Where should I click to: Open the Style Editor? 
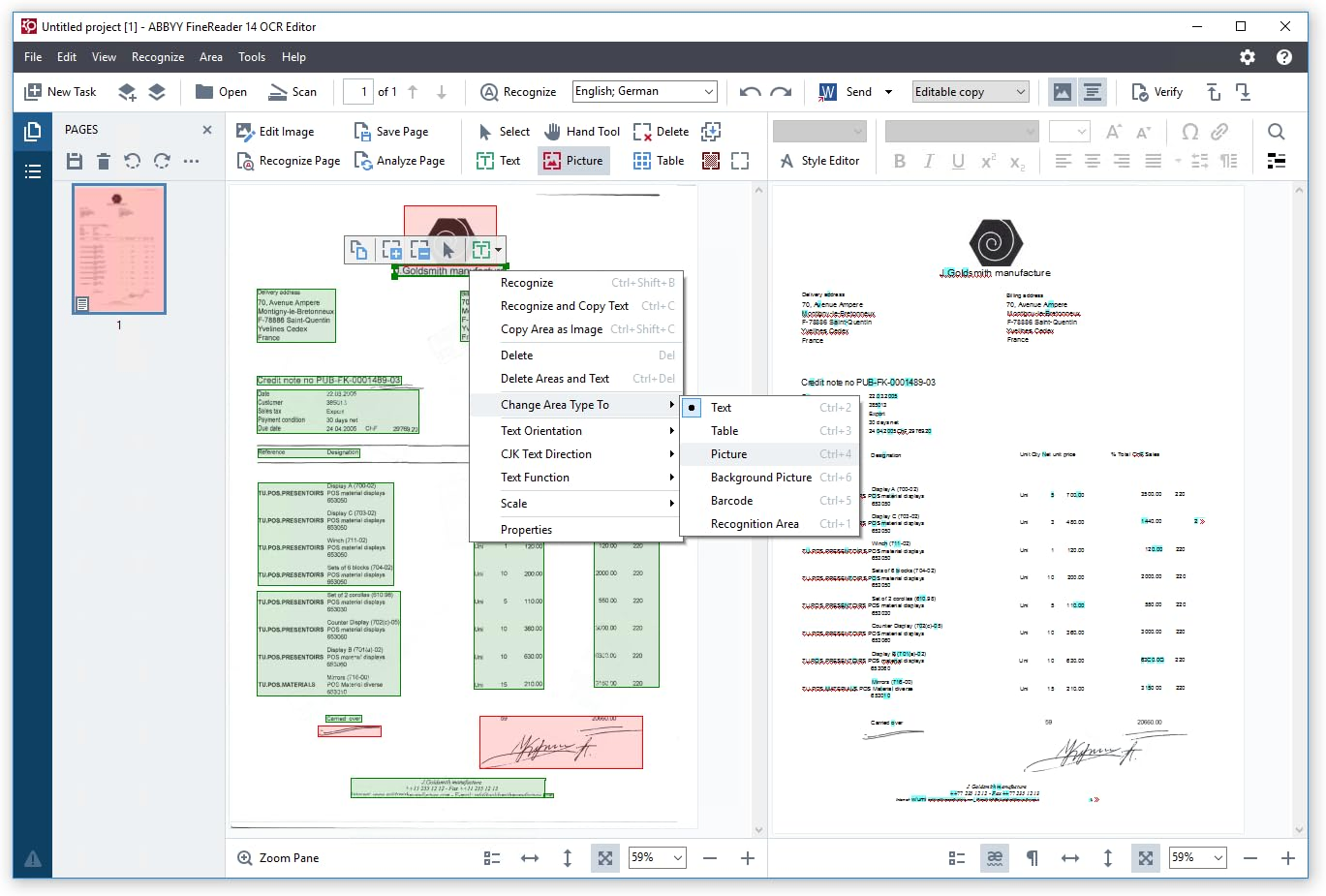click(x=819, y=161)
